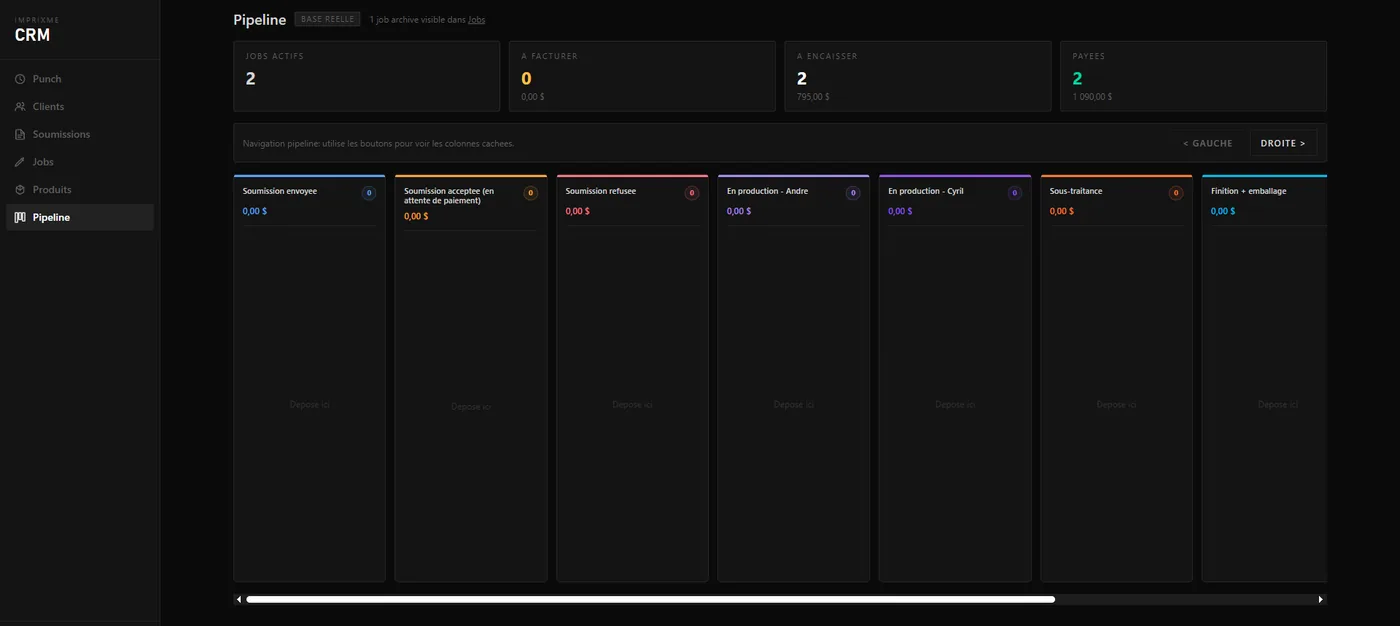Click the pipeline horizontal scrollbar thumb
The height and width of the screenshot is (626, 1400).
[x=650, y=600]
